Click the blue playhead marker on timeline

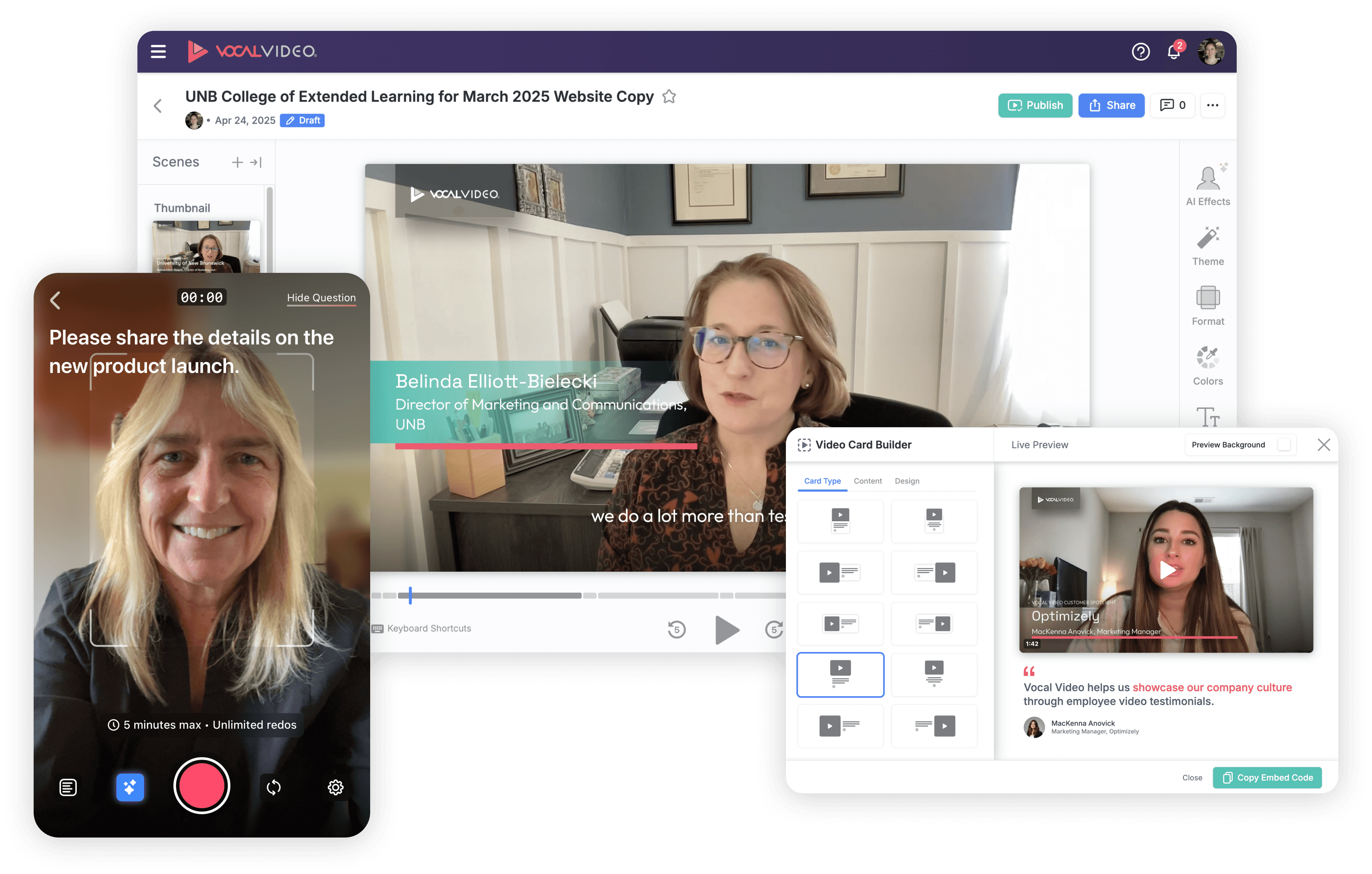click(410, 595)
